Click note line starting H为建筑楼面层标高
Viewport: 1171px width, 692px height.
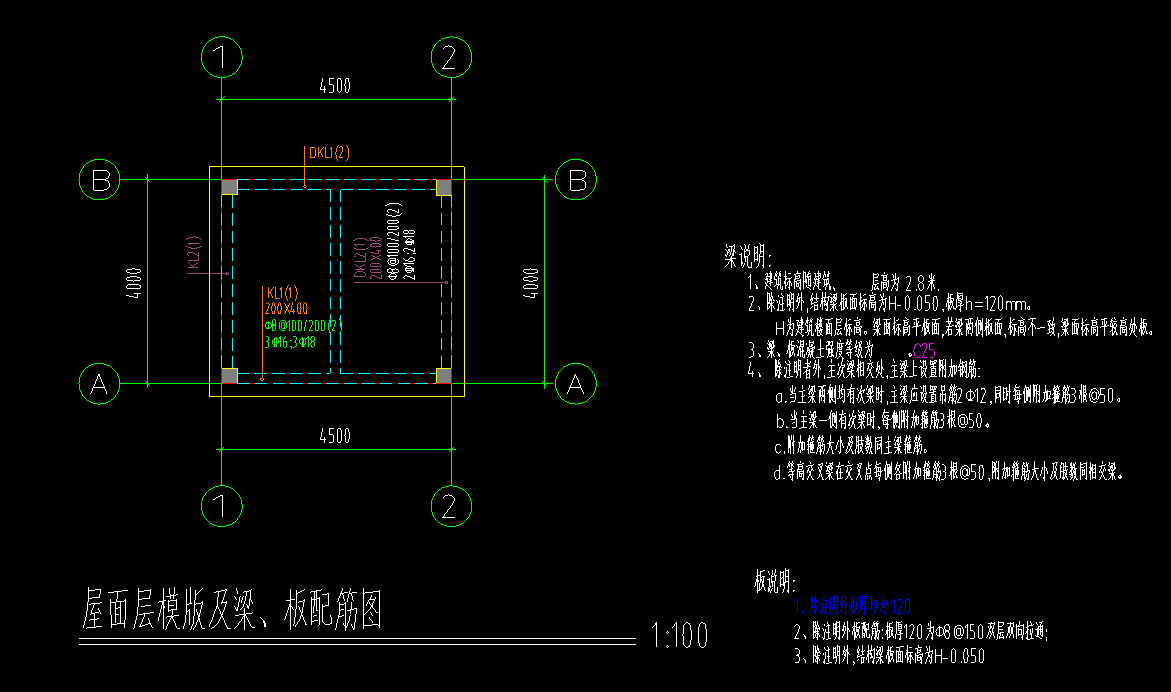coord(965,327)
